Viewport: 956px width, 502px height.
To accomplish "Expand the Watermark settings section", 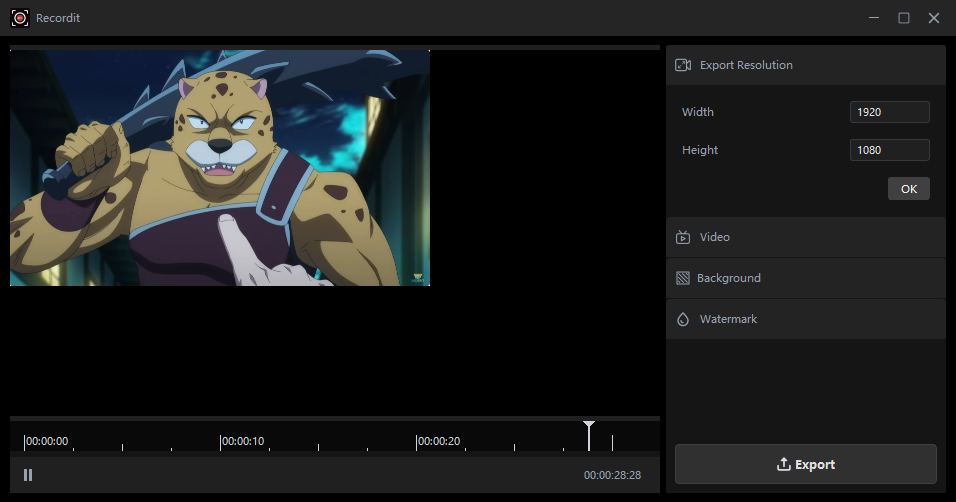I will point(805,320).
